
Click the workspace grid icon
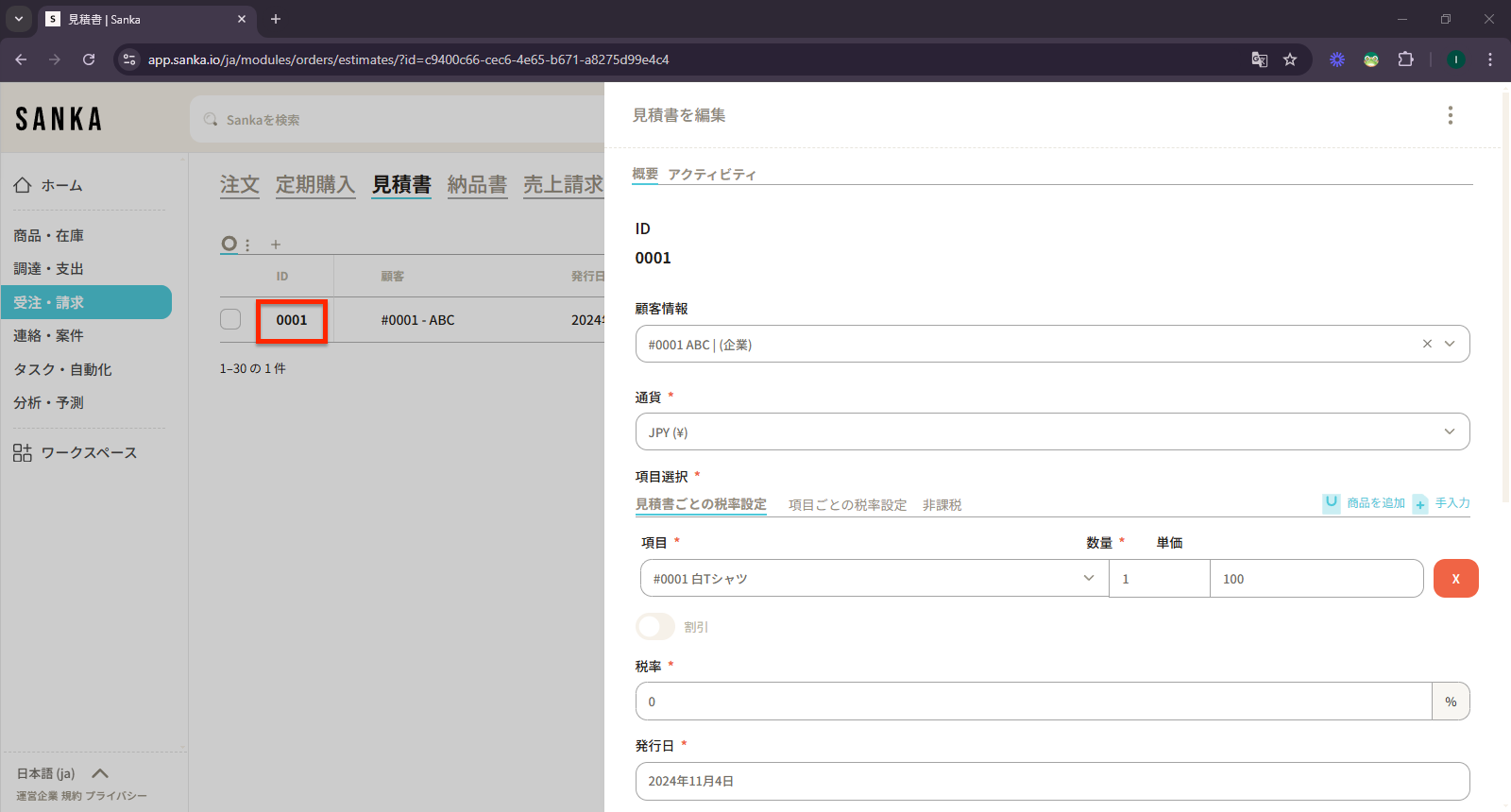[23, 453]
